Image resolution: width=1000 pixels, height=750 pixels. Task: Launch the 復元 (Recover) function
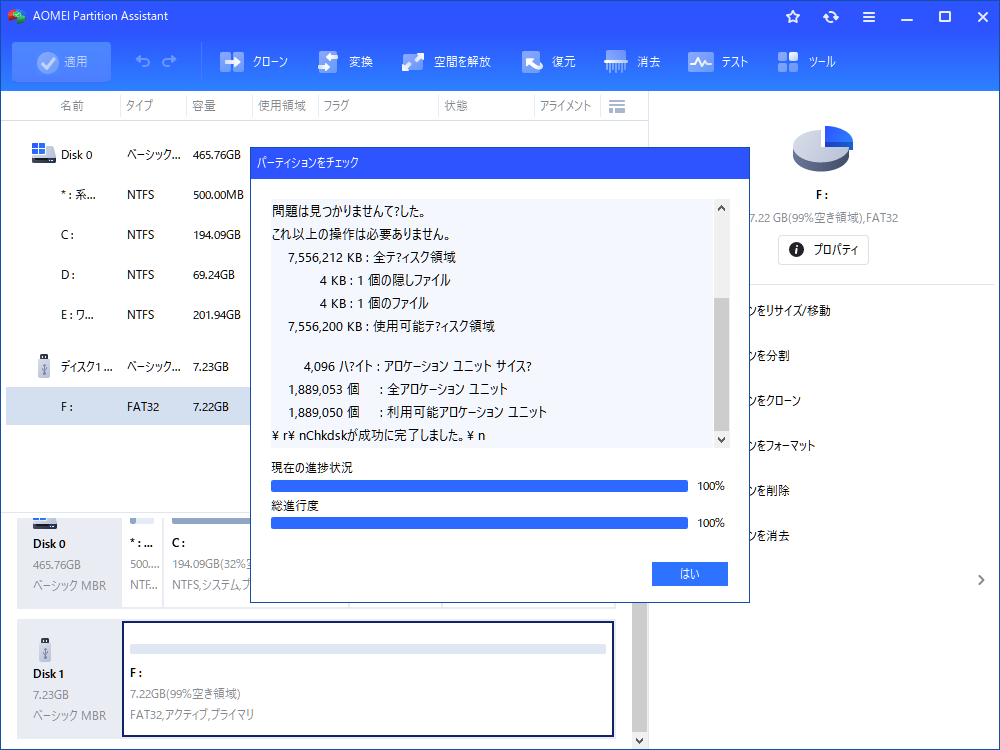point(549,61)
